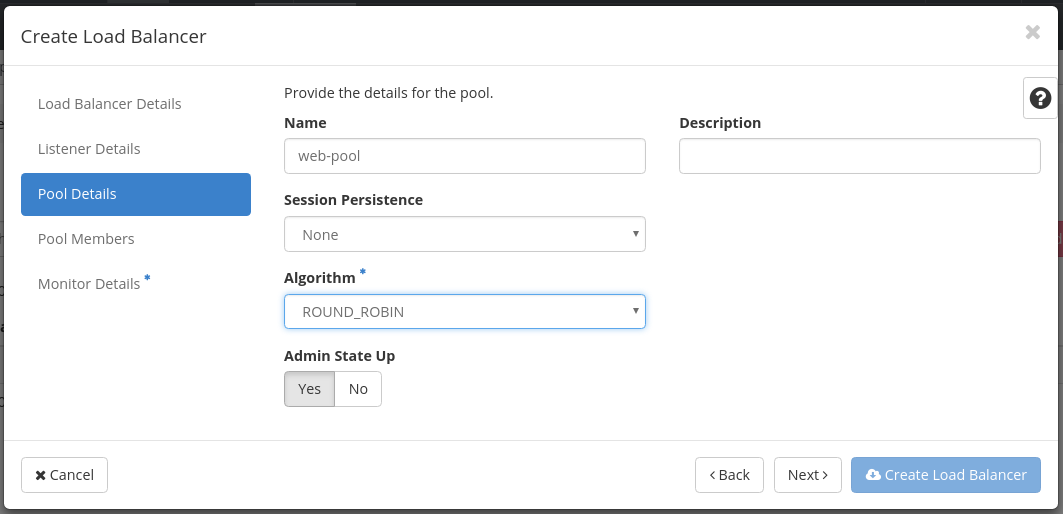Click the Algorithm dropdown arrow

click(635, 311)
